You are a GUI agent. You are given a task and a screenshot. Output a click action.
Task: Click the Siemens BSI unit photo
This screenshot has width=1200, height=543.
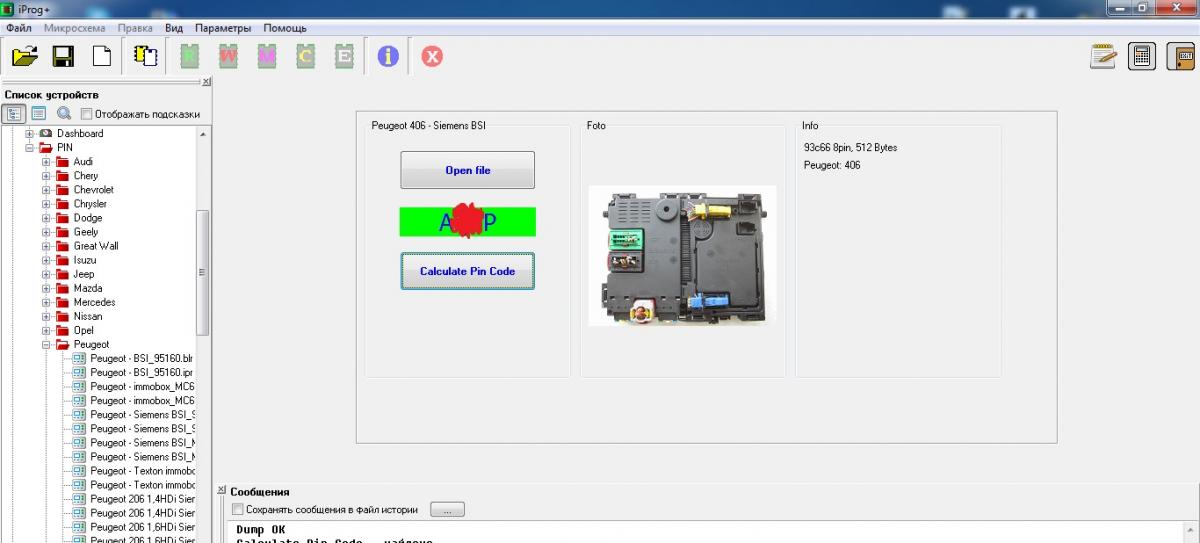point(682,255)
